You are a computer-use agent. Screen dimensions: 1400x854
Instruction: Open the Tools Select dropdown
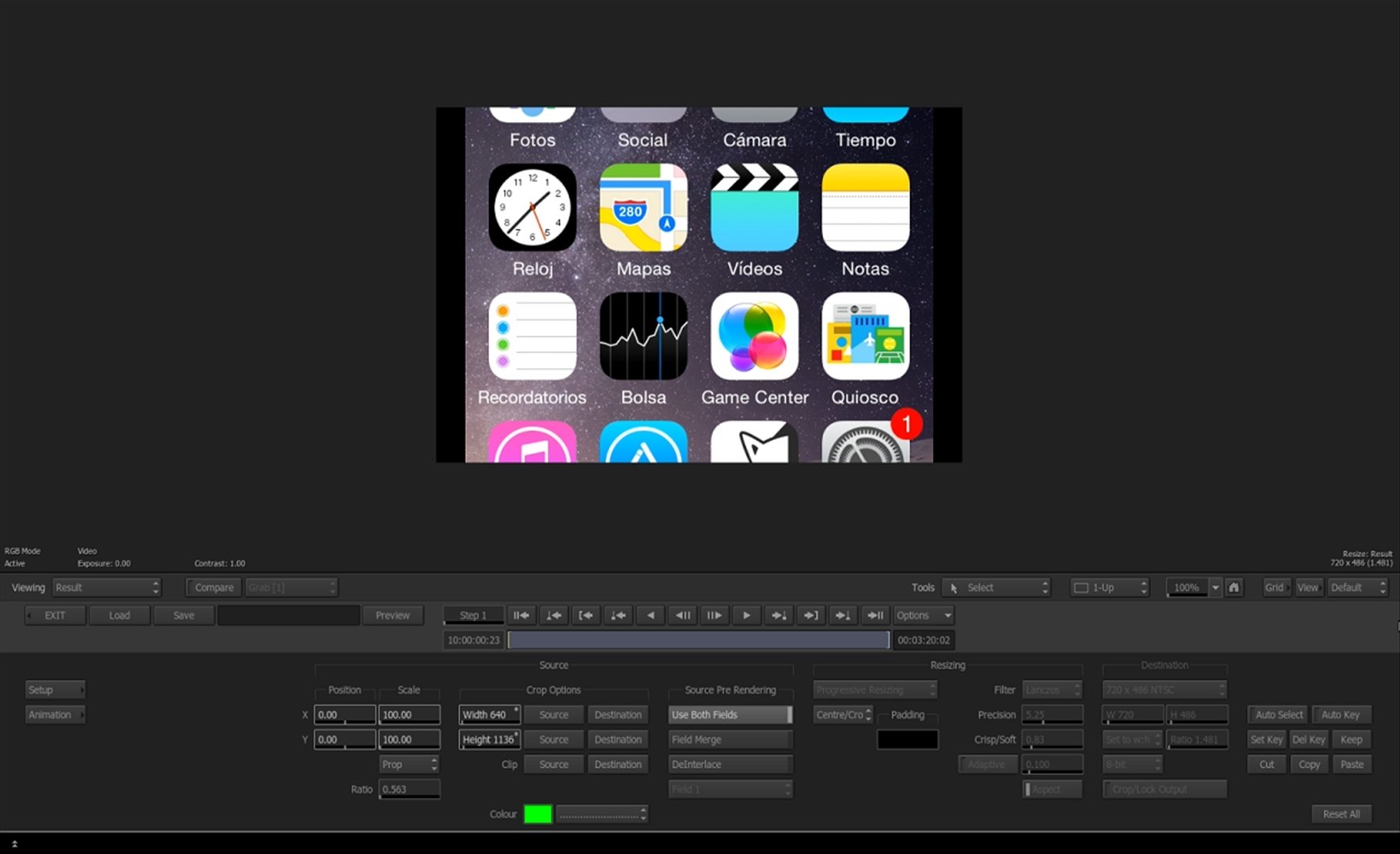pos(996,587)
